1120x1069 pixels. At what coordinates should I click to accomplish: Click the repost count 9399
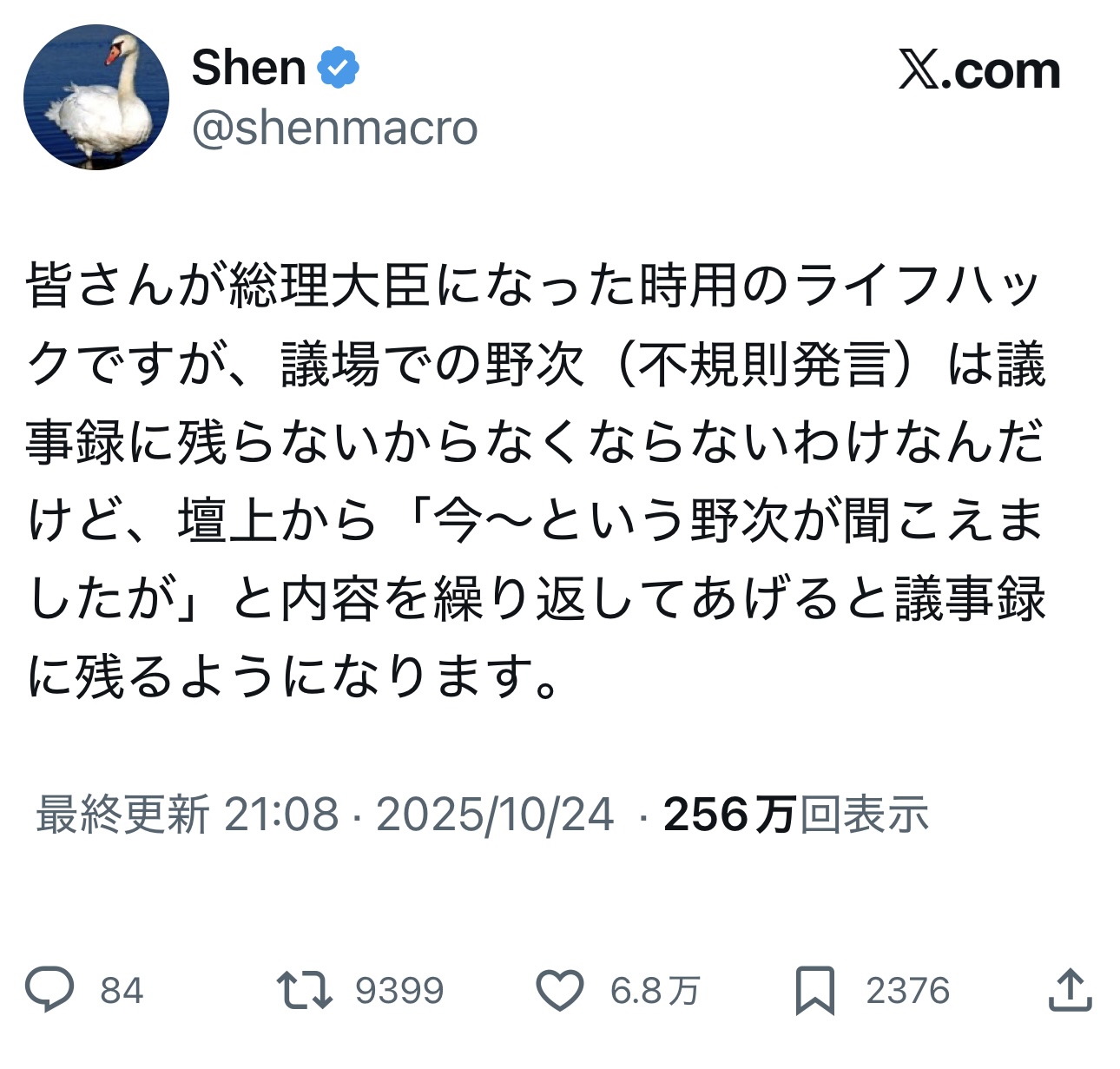pos(399,991)
